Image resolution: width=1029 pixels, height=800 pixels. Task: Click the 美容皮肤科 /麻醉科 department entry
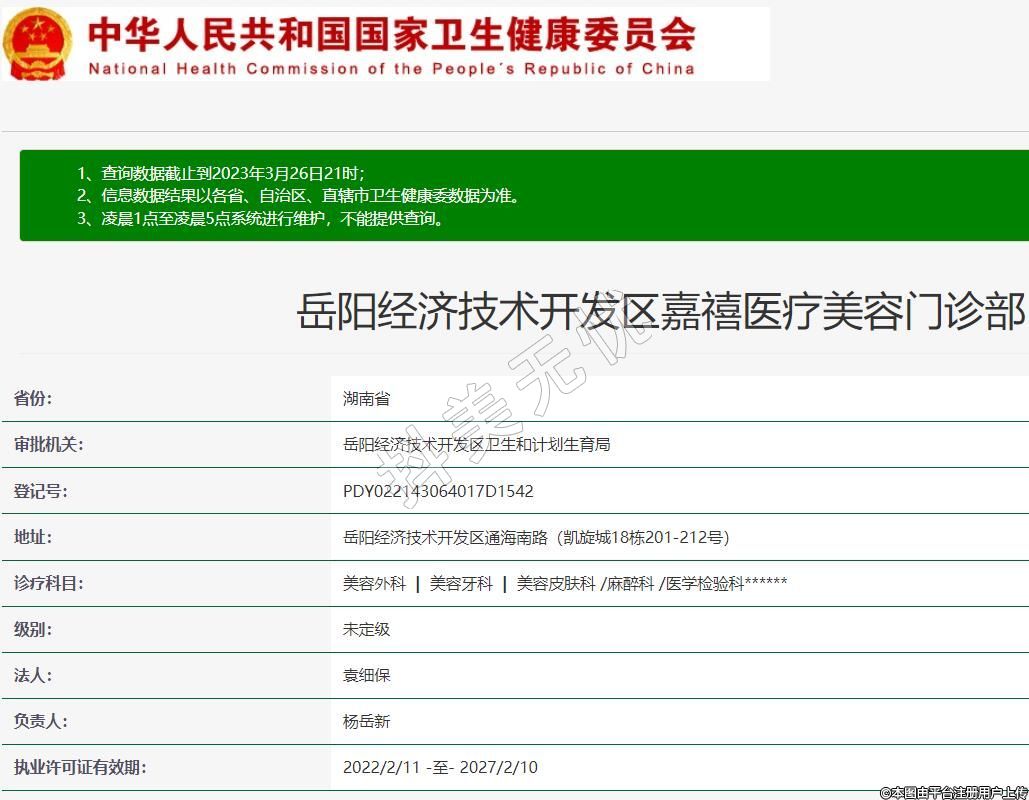click(x=585, y=583)
